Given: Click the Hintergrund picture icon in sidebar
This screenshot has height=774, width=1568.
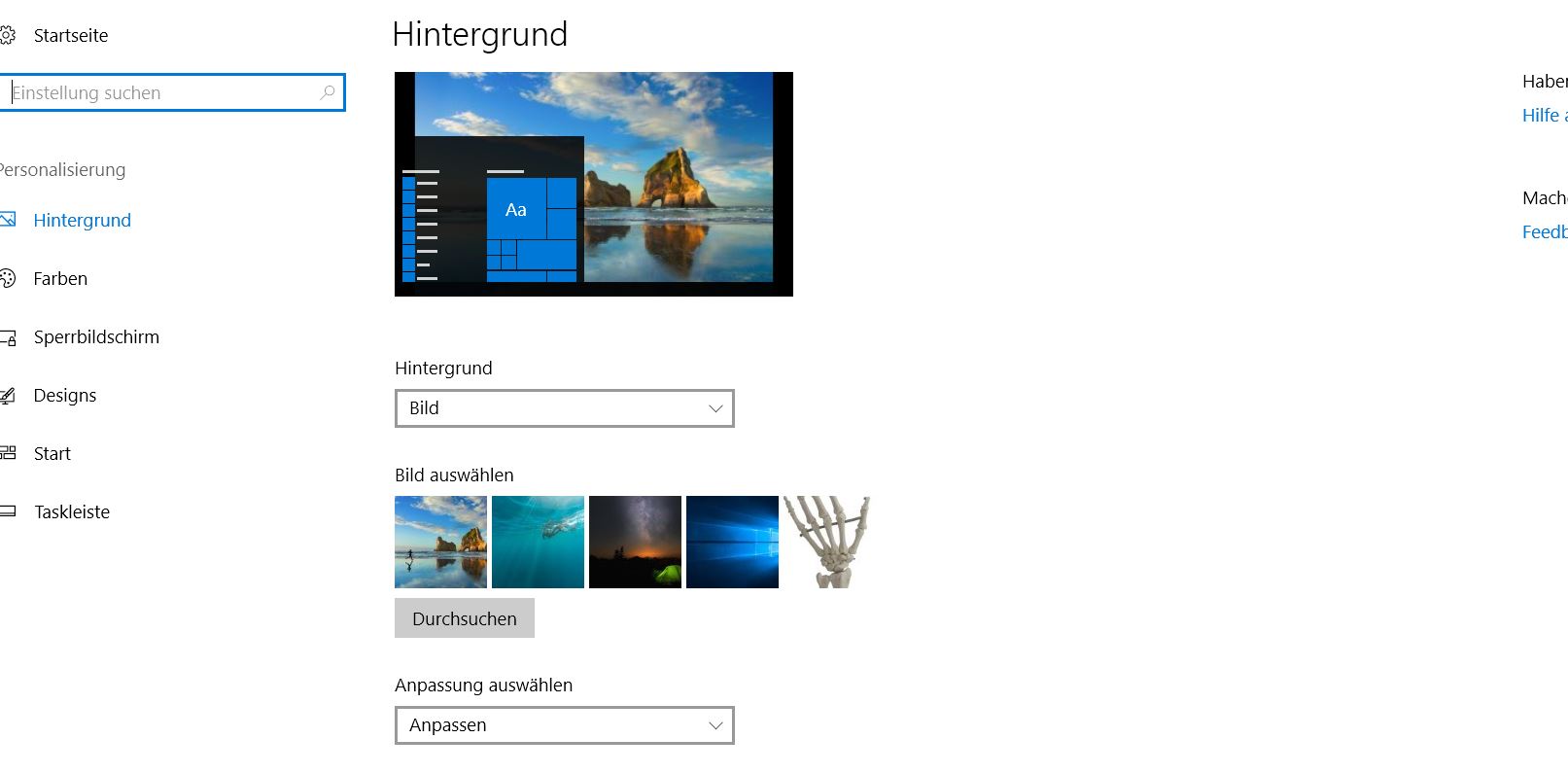Looking at the screenshot, I should 8,220.
